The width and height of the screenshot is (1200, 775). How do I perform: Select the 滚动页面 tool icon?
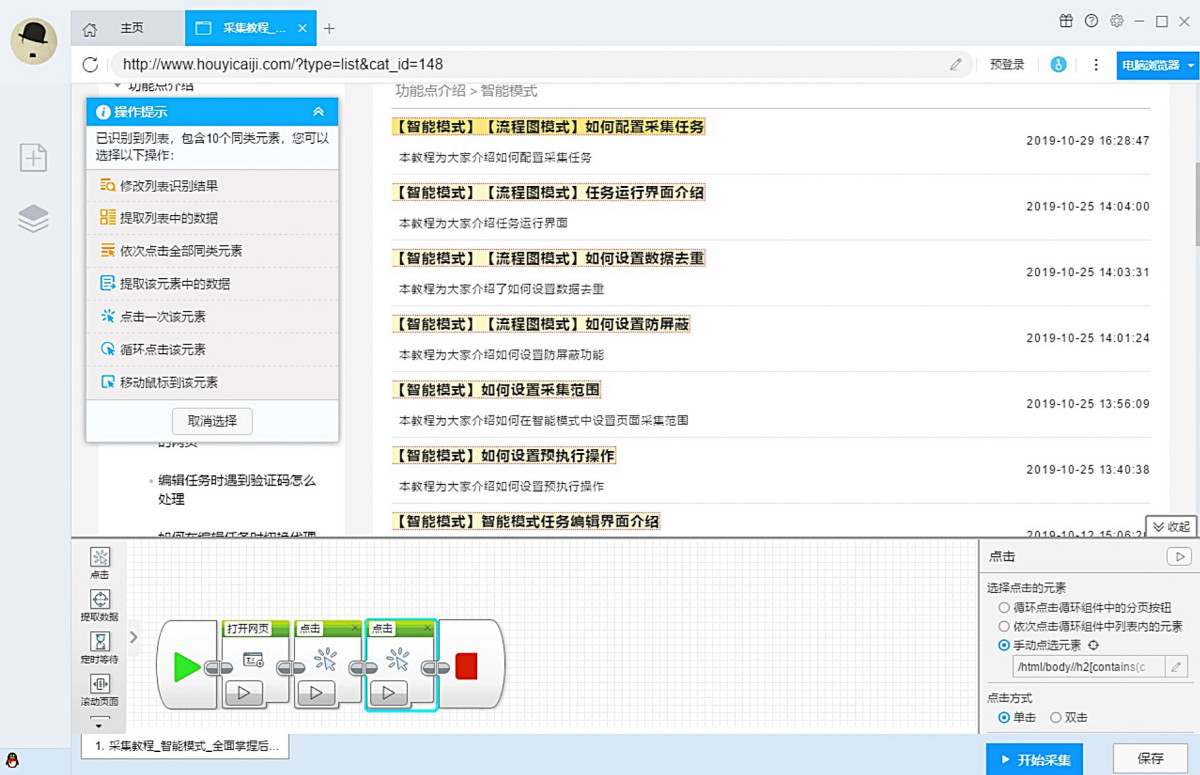[x=100, y=684]
